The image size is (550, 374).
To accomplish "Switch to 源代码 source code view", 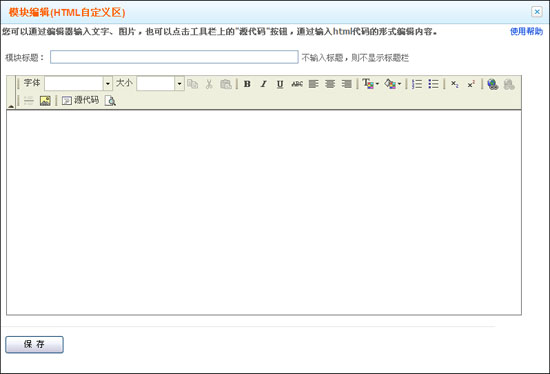I will click(81, 101).
